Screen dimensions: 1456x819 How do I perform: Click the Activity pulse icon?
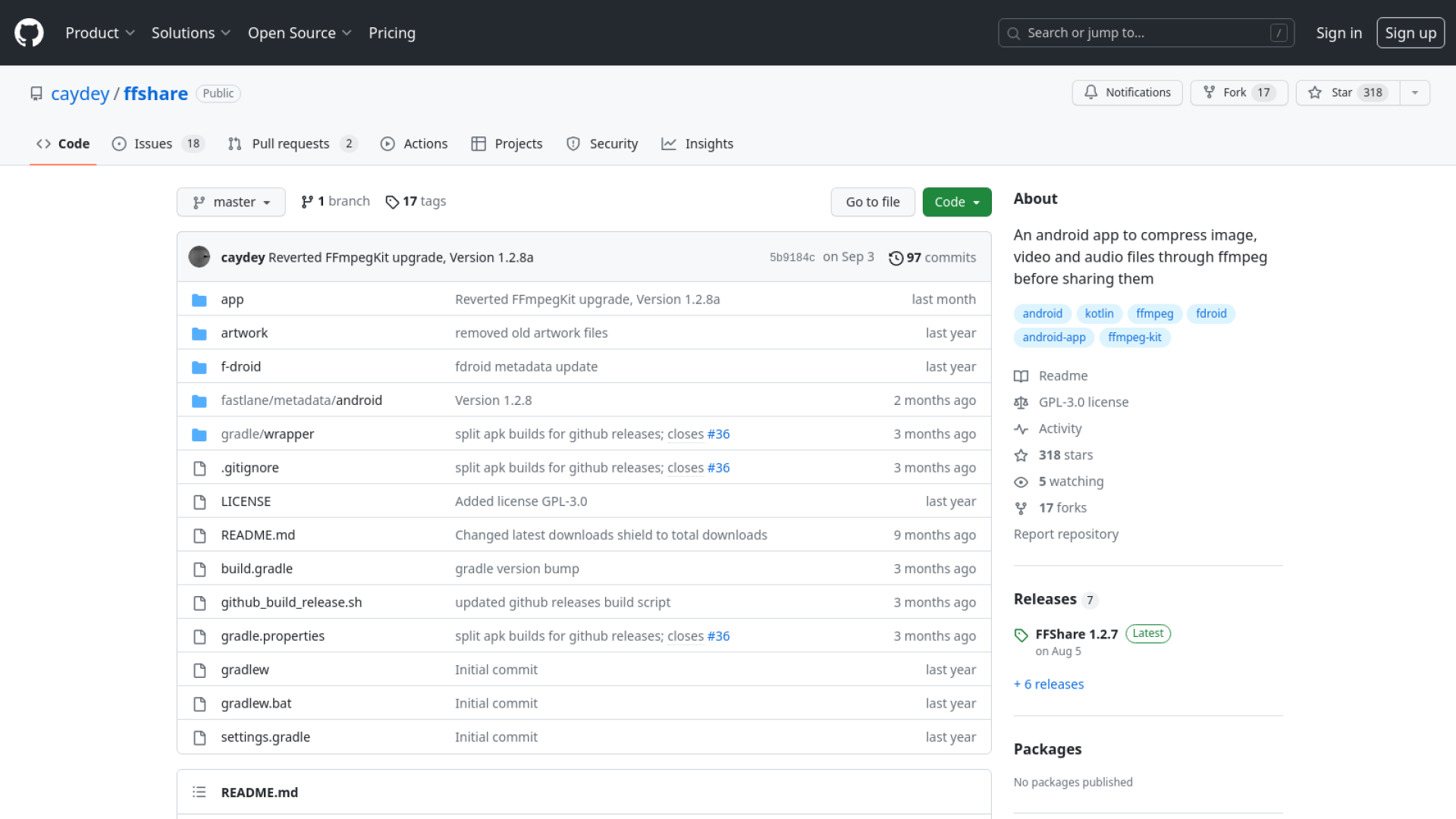1021,429
